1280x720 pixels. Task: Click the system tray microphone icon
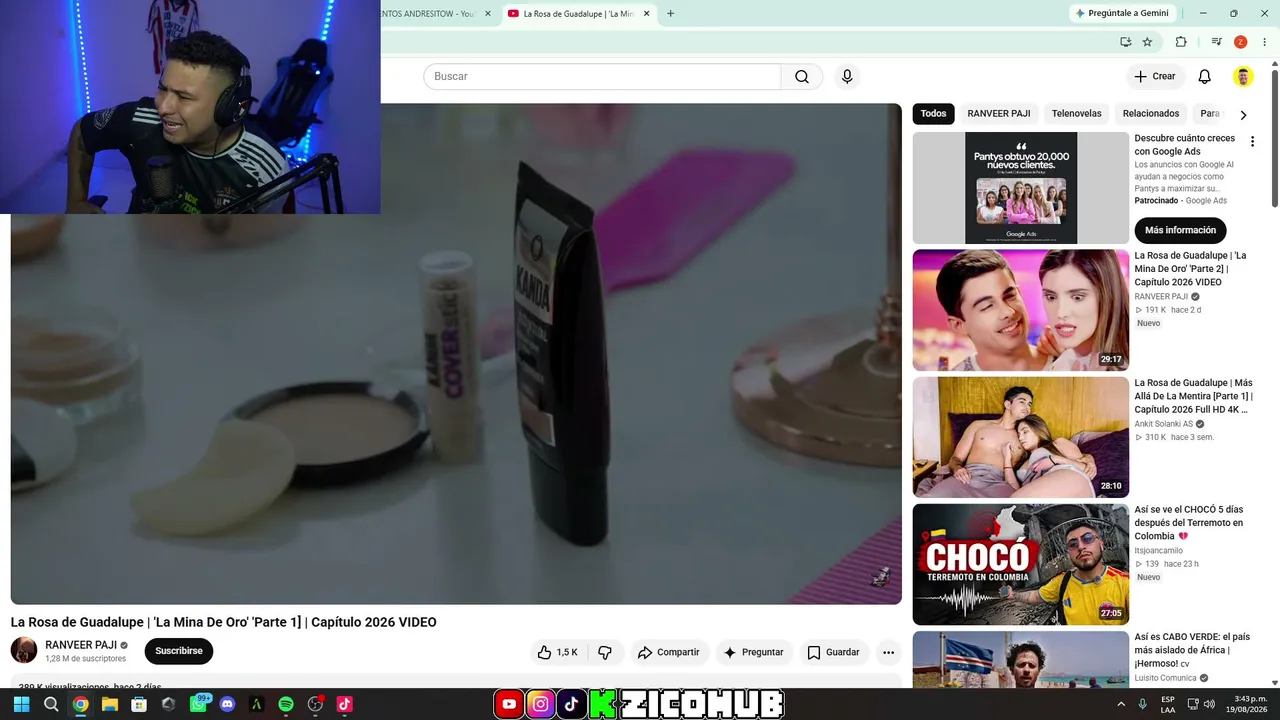click(x=1142, y=704)
